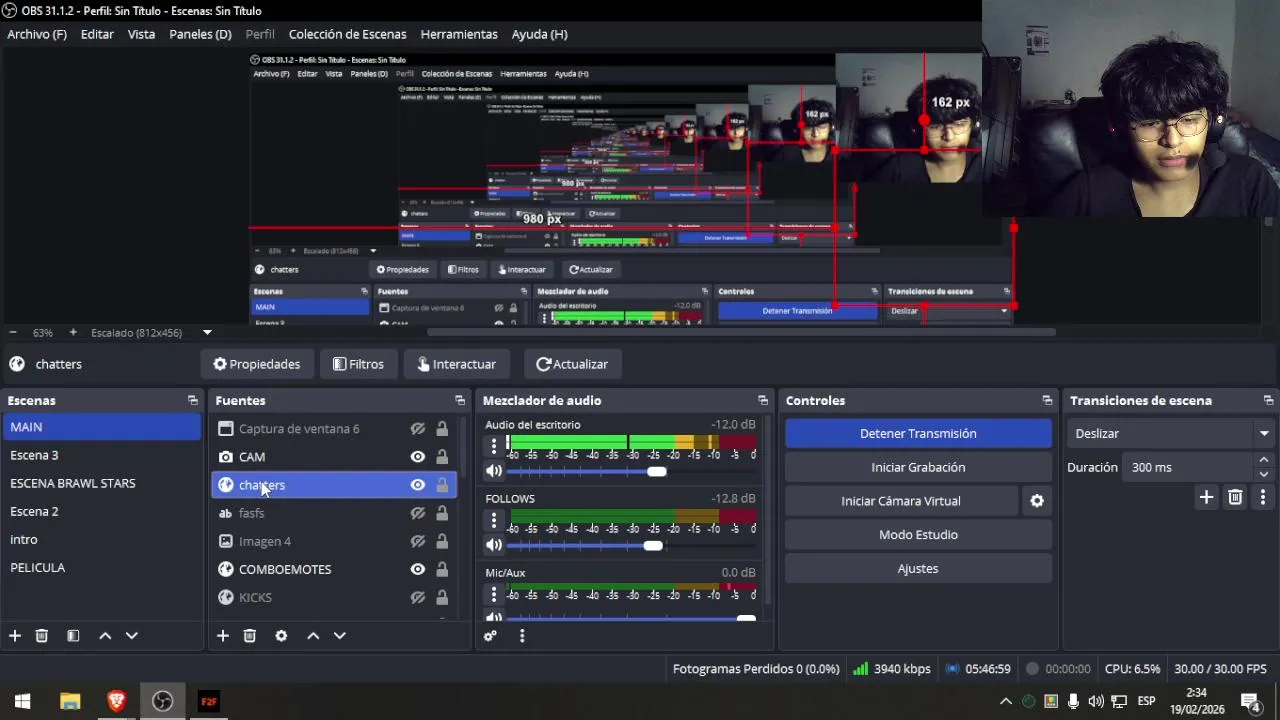Open Filtros for selected source
This screenshot has width=1280, height=720.
click(x=358, y=364)
